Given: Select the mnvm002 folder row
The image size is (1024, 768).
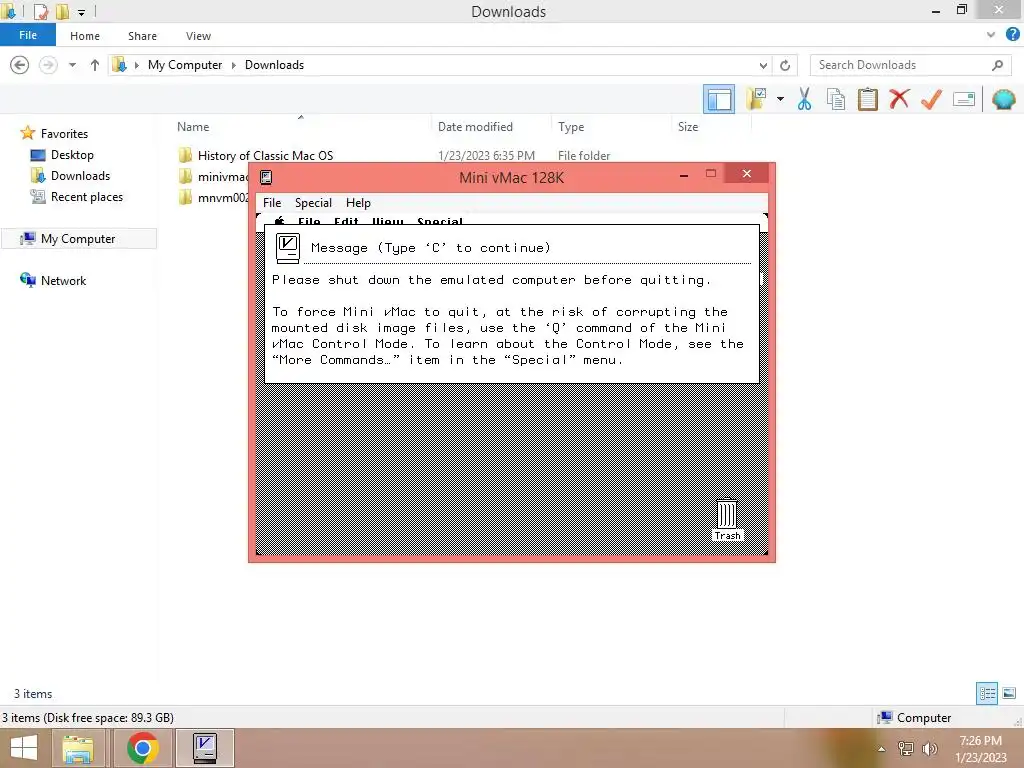Looking at the screenshot, I should (x=213, y=197).
